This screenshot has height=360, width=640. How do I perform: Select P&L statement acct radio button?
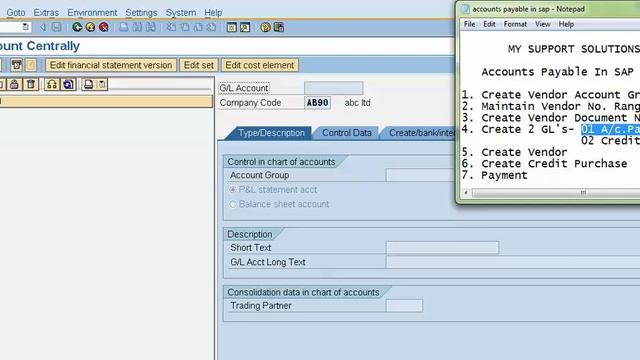tap(233, 190)
